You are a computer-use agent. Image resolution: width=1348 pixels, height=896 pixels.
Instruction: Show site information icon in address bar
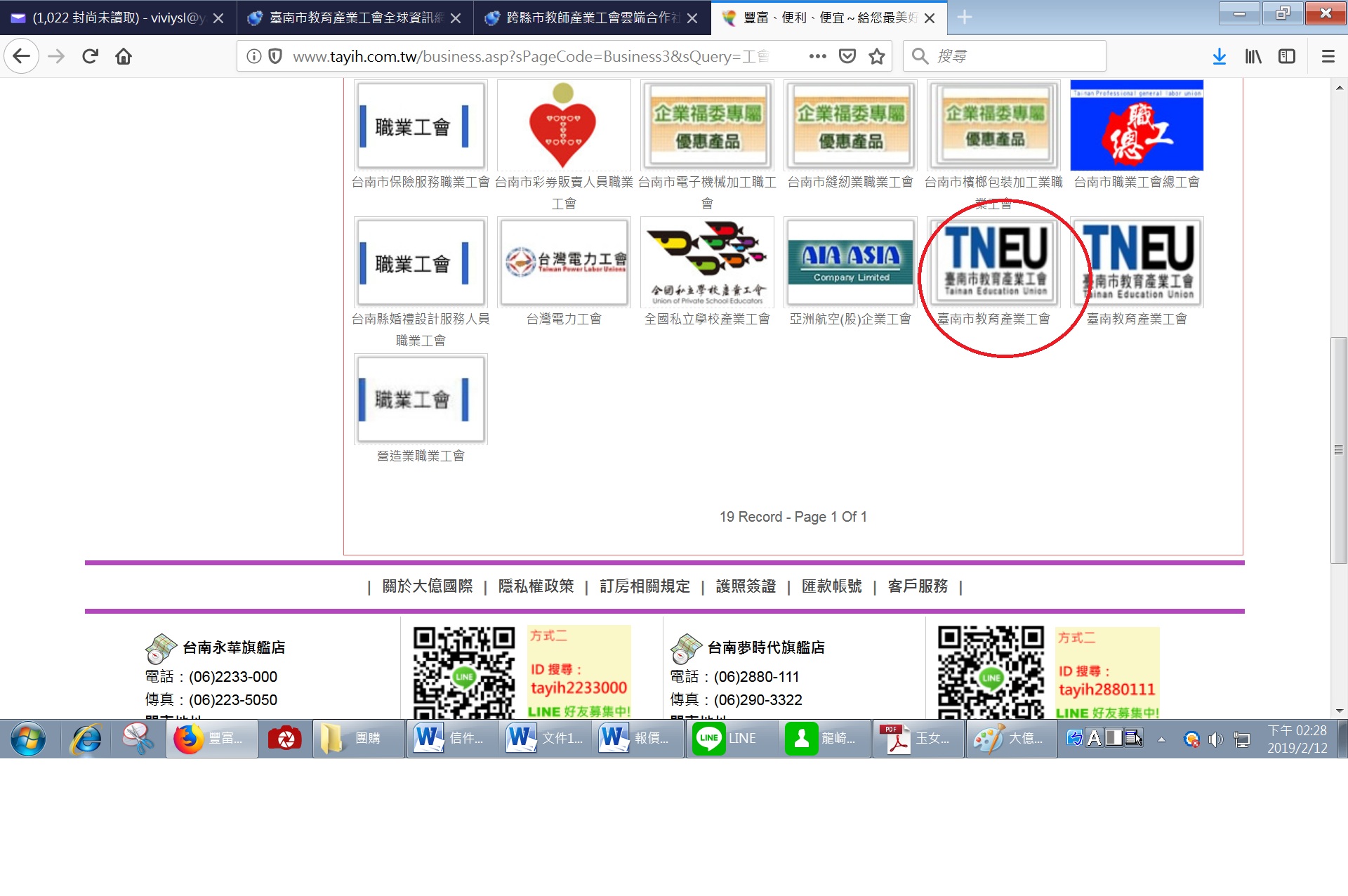click(254, 56)
